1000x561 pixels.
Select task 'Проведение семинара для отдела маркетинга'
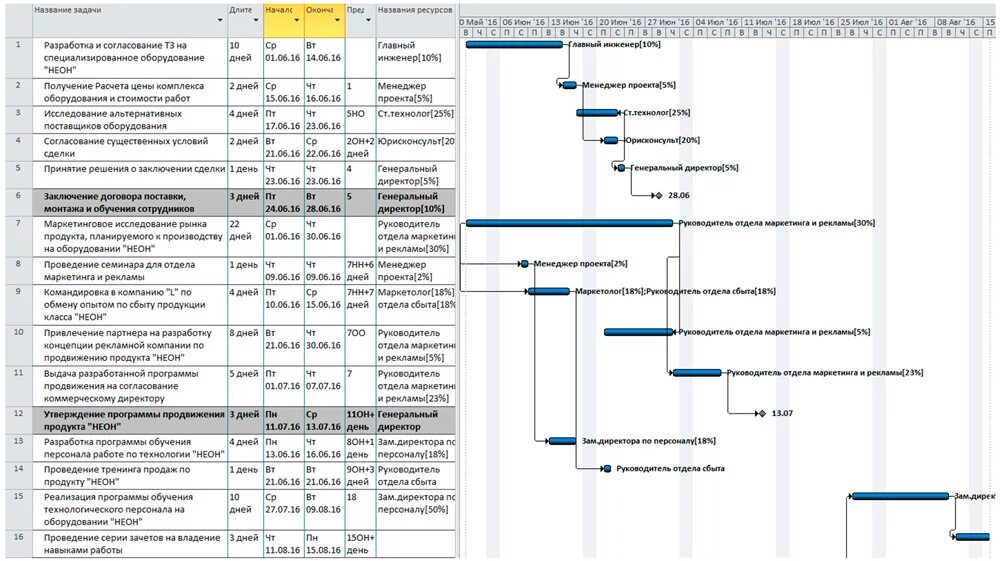coord(129,271)
